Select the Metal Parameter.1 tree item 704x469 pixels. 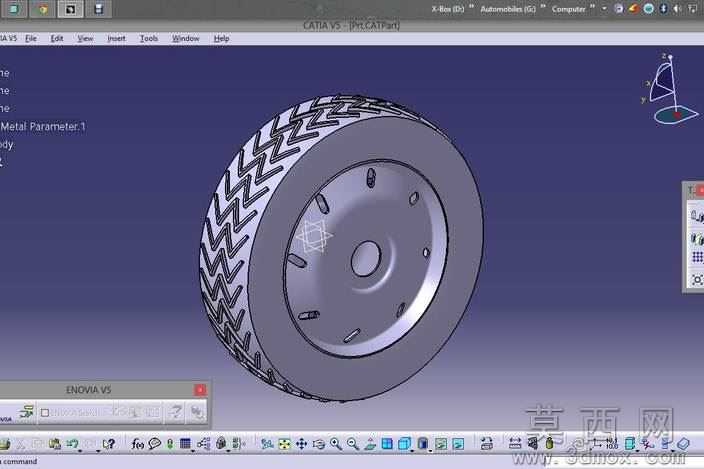pos(43,127)
